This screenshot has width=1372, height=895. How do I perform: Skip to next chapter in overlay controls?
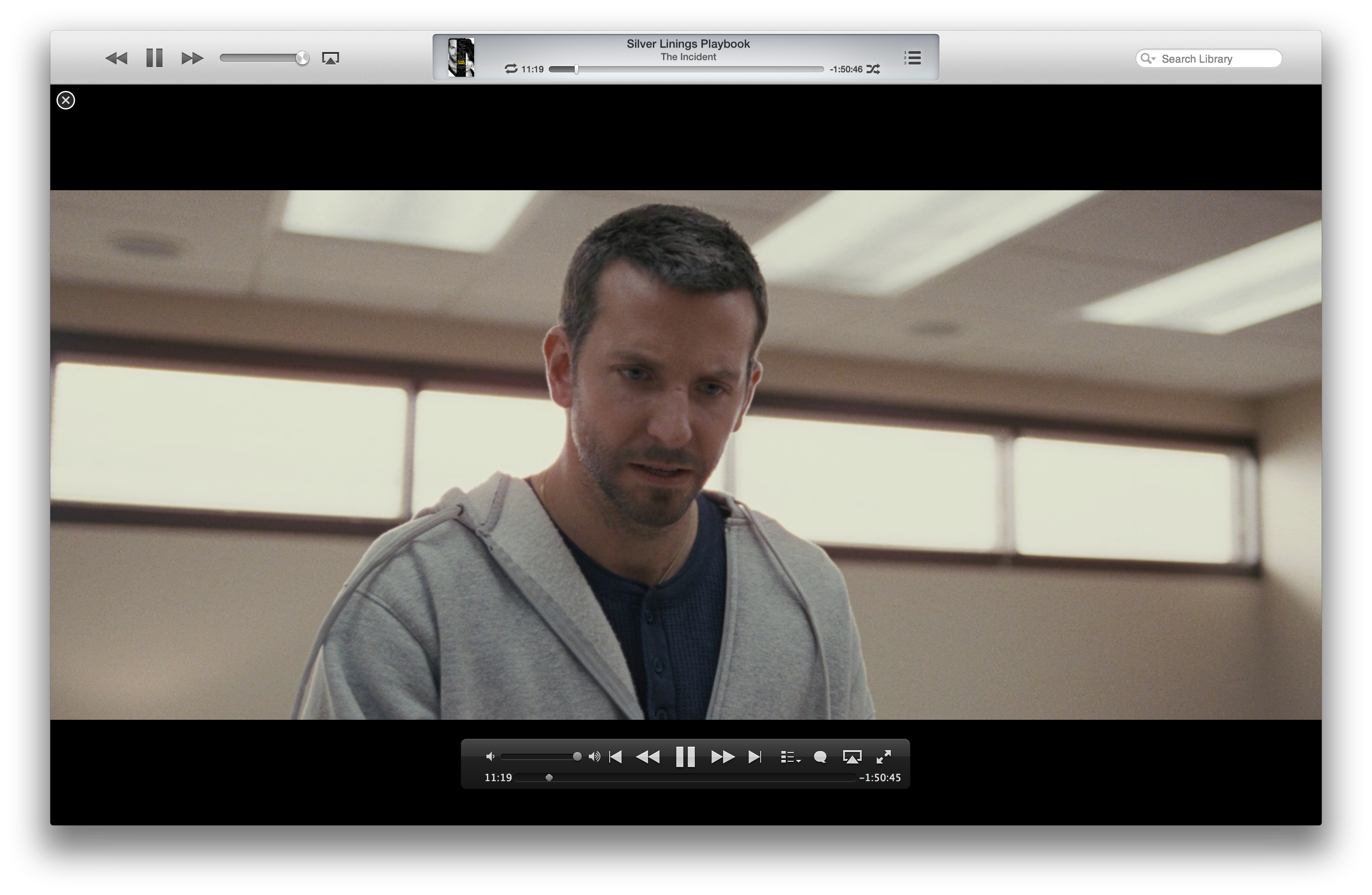754,757
